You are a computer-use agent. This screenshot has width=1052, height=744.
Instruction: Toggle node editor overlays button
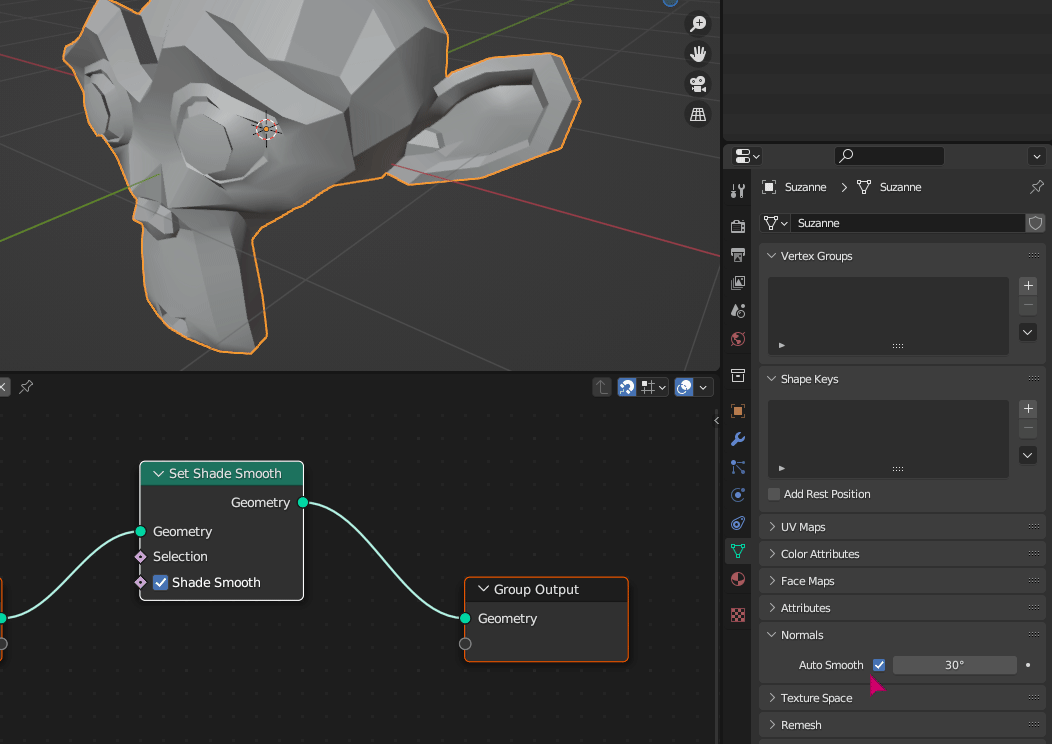(x=684, y=387)
